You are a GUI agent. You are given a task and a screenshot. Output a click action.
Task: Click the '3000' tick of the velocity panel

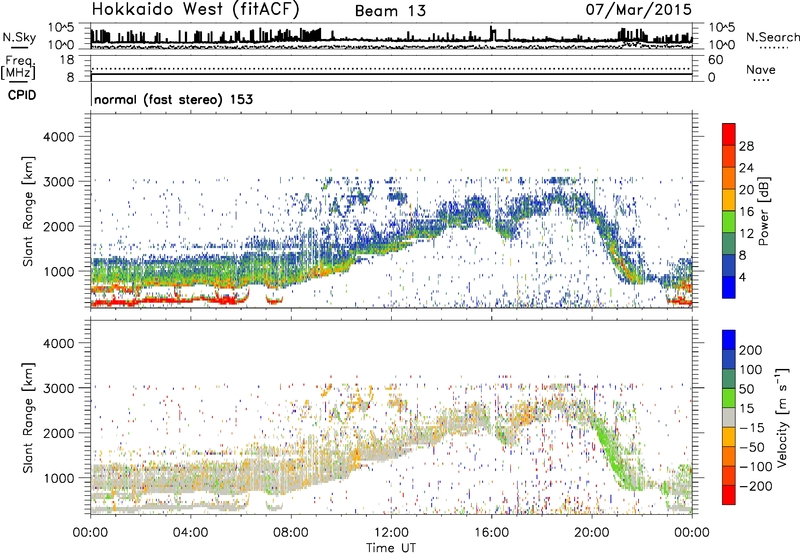pos(58,388)
